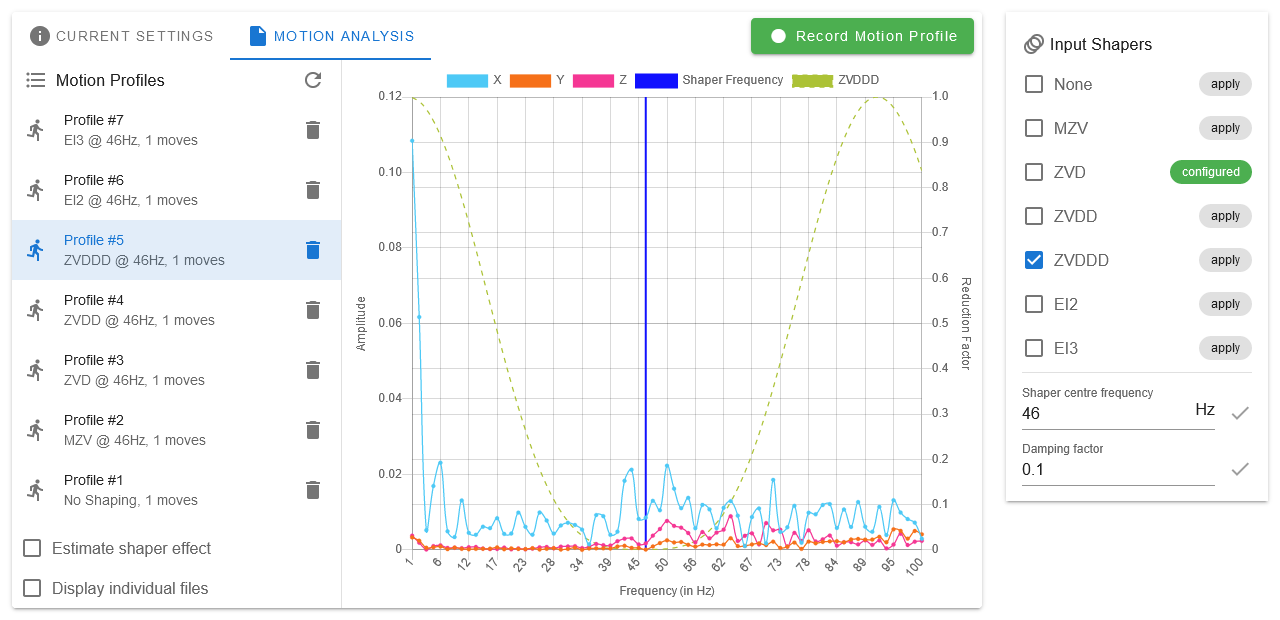Confirm damping factor with checkmark
Image resolution: width=1280 pixels, height=620 pixels.
tap(1240, 468)
